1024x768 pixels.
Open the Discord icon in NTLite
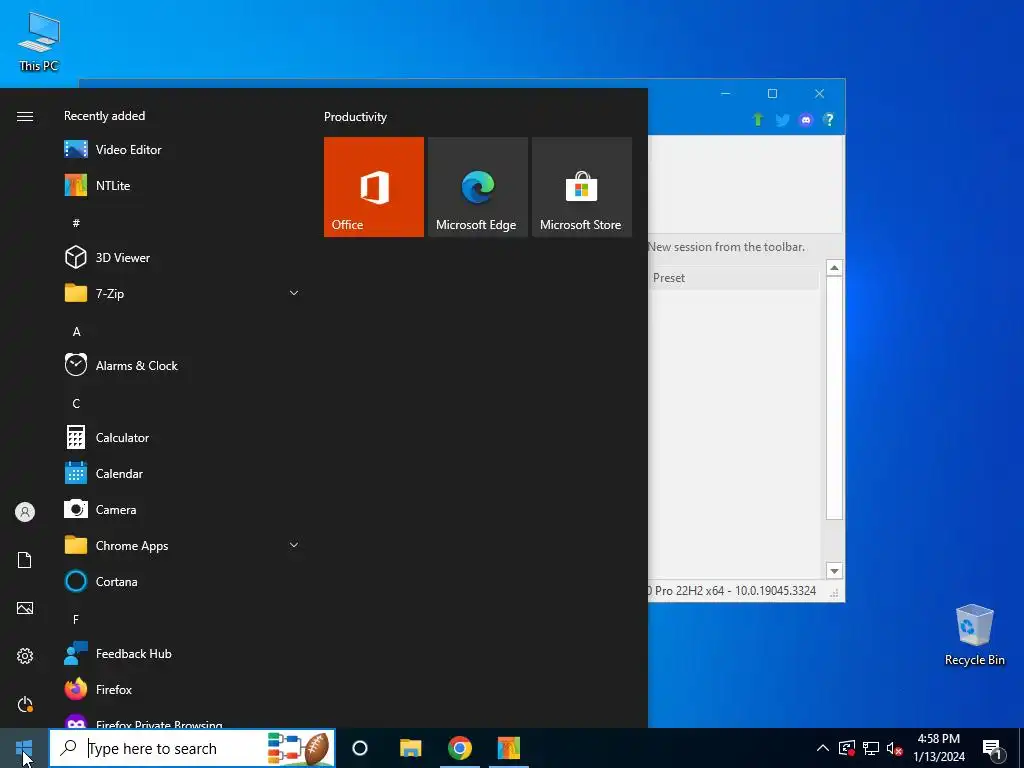(x=806, y=120)
